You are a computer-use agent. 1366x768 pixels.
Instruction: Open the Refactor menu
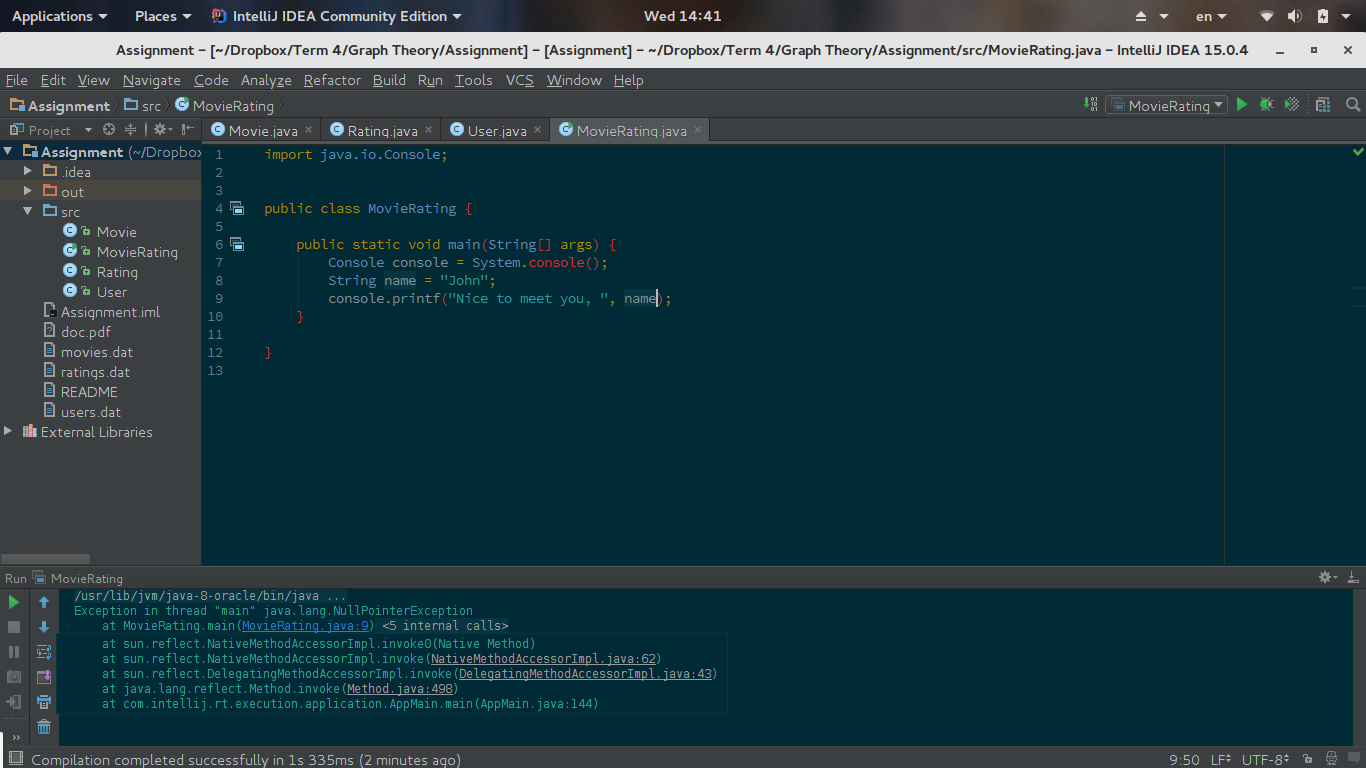click(x=332, y=80)
